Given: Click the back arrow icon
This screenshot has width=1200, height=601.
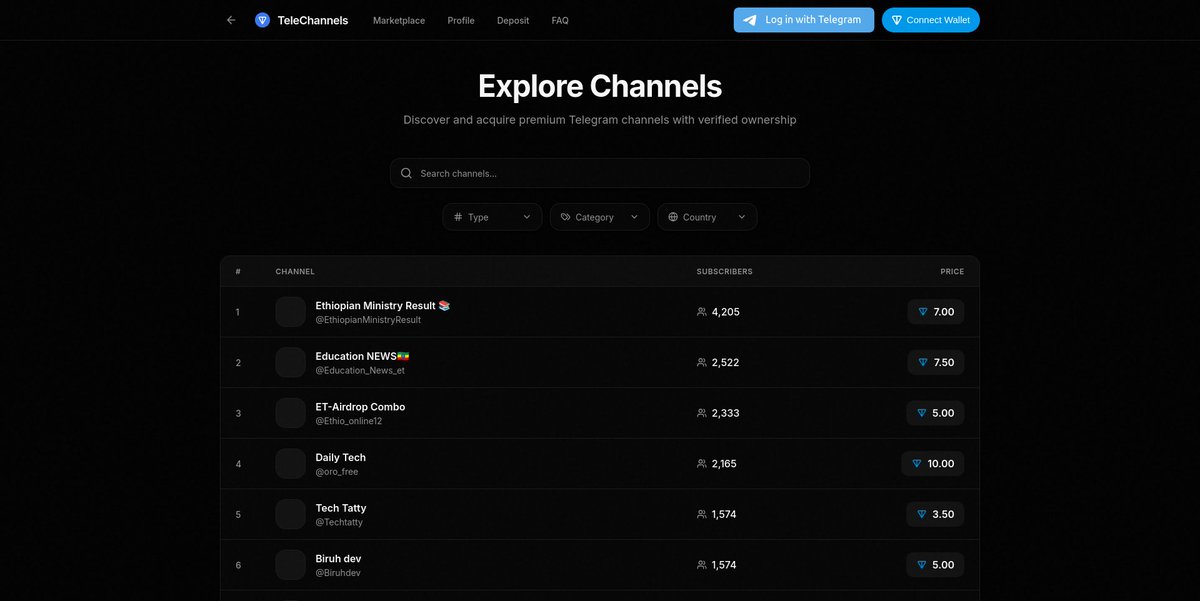Looking at the screenshot, I should point(231,20).
